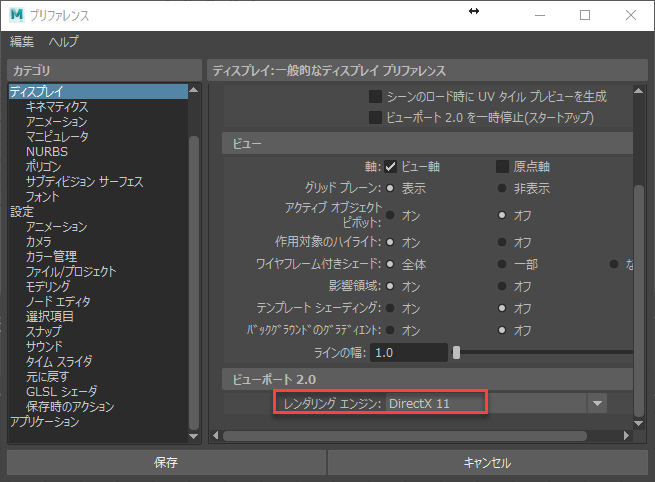Open the 編集 menu
This screenshot has width=655, height=482.
22,41
